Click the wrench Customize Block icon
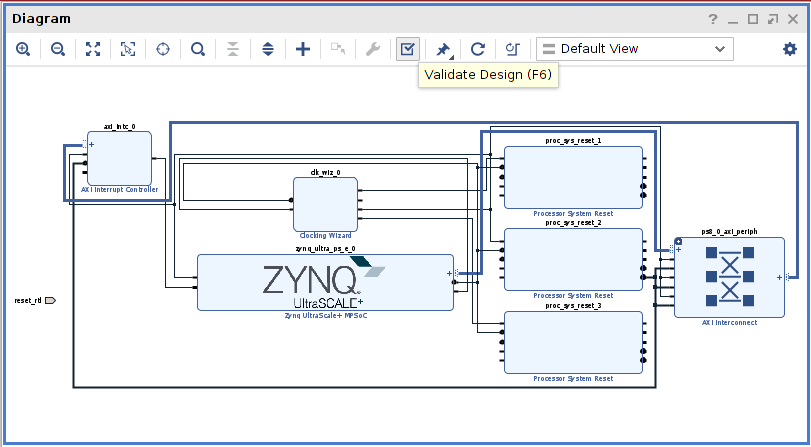811x447 pixels. tap(373, 49)
